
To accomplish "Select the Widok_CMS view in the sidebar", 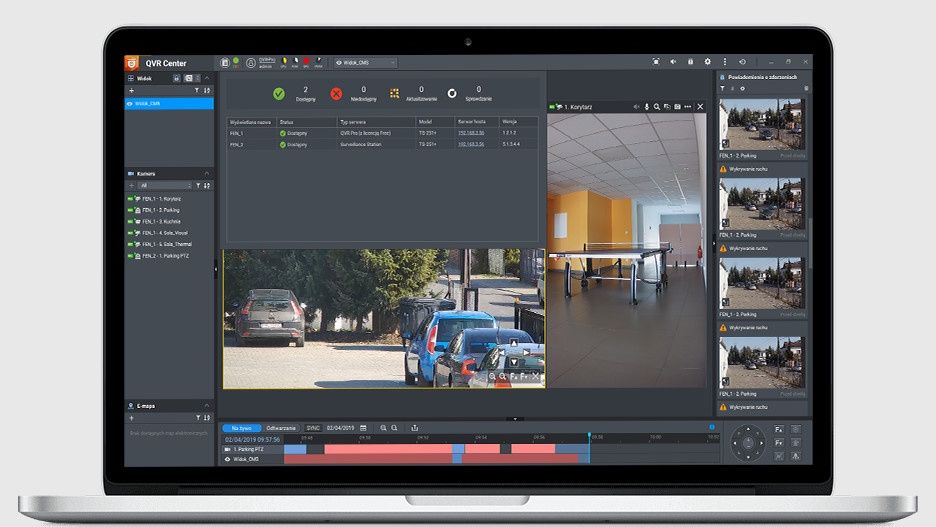I will (169, 103).
